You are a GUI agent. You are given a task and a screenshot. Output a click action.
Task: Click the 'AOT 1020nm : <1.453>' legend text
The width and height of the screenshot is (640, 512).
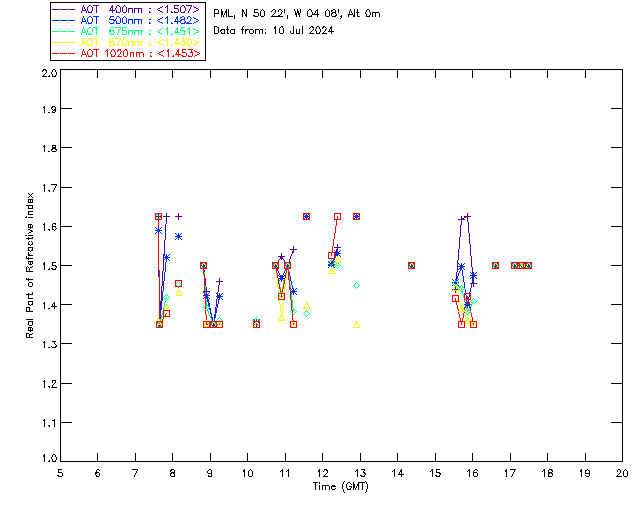[x=140, y=53]
